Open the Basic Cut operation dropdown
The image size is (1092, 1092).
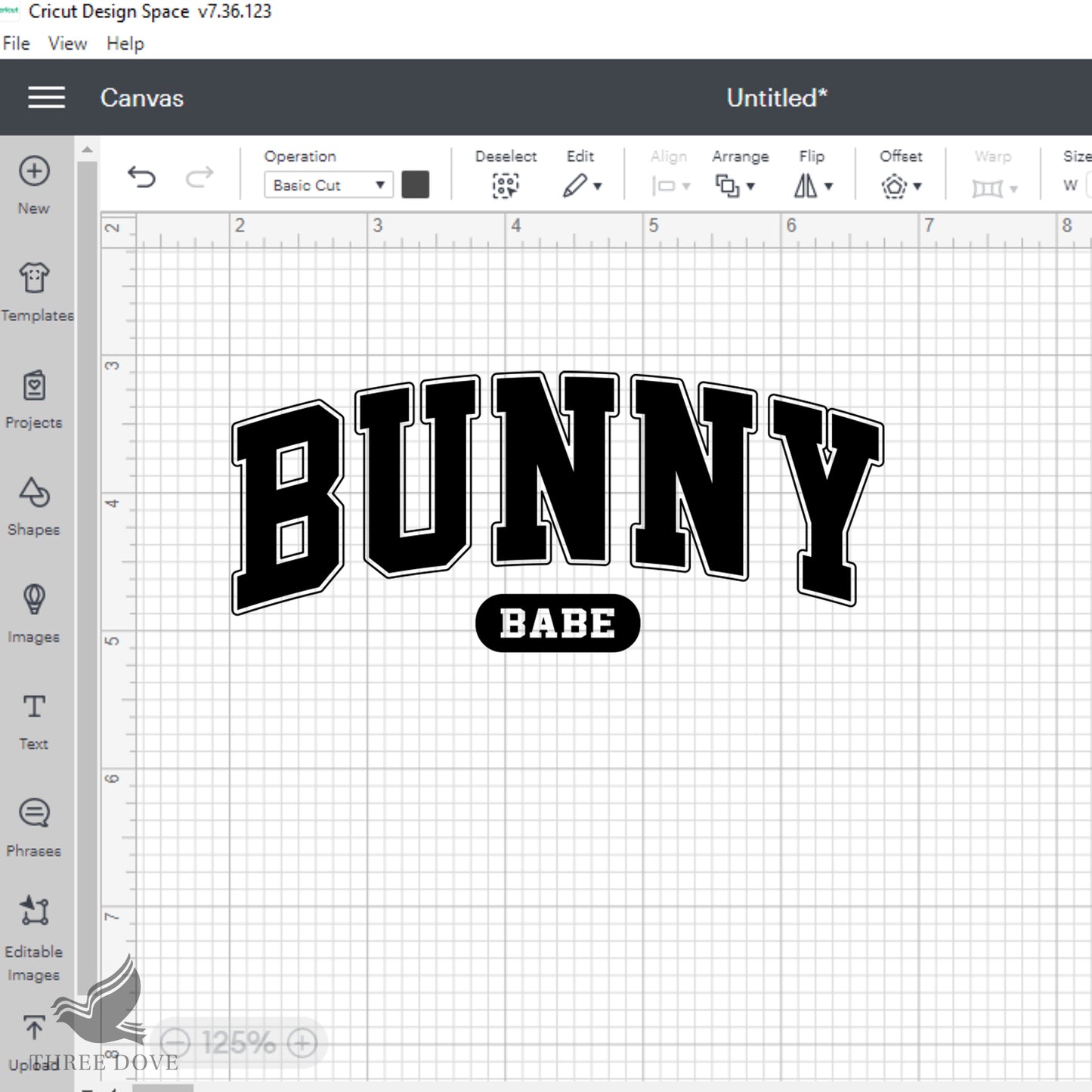pyautogui.click(x=329, y=185)
